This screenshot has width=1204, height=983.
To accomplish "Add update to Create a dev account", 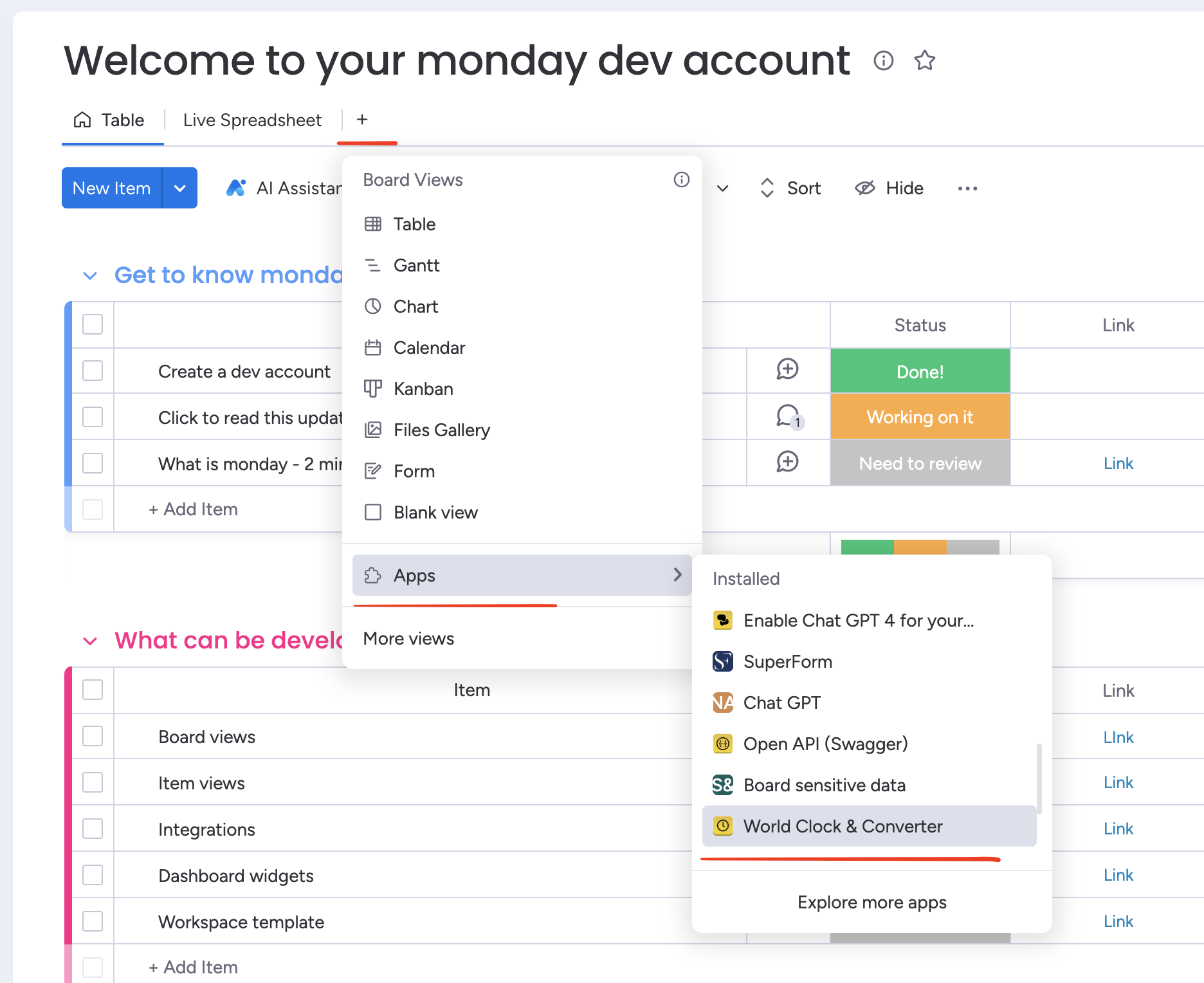I will (x=788, y=369).
